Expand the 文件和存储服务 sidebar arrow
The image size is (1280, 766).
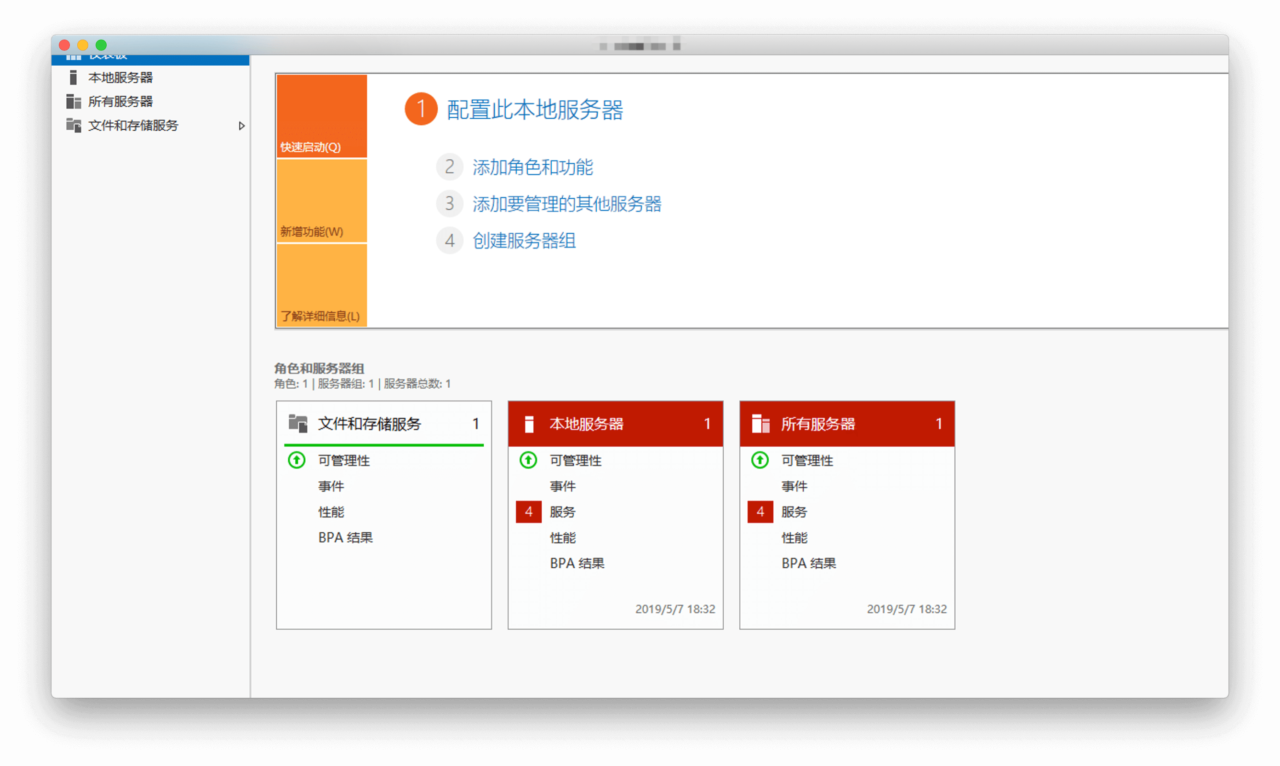pyautogui.click(x=241, y=126)
